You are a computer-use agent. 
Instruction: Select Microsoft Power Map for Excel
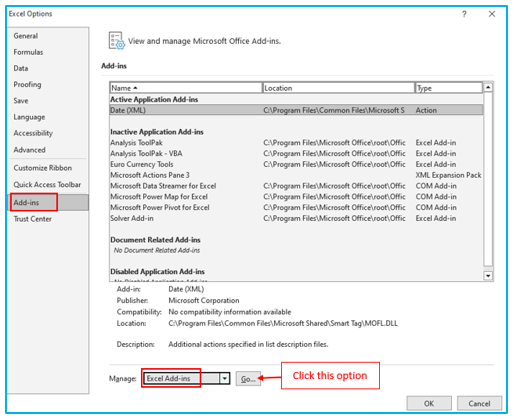[x=296, y=197]
